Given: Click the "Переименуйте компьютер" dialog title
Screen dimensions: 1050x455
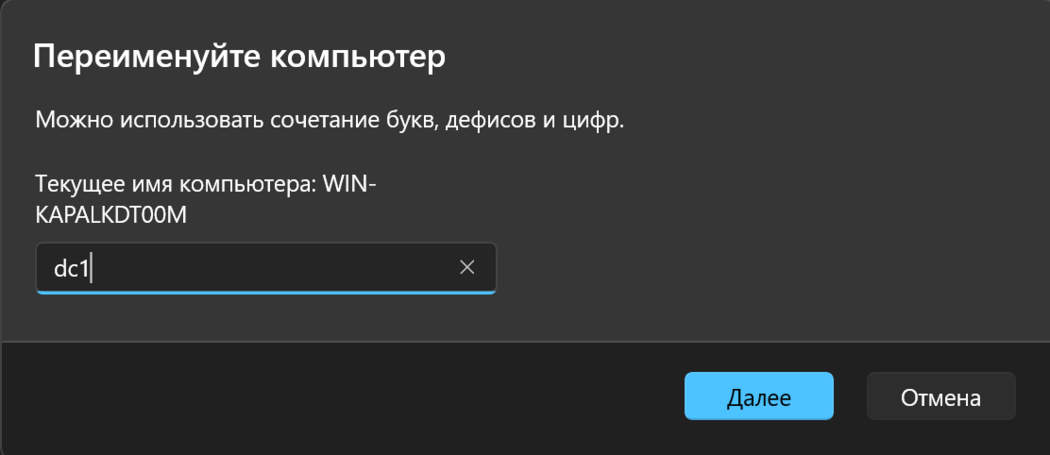Looking at the screenshot, I should [x=239, y=56].
